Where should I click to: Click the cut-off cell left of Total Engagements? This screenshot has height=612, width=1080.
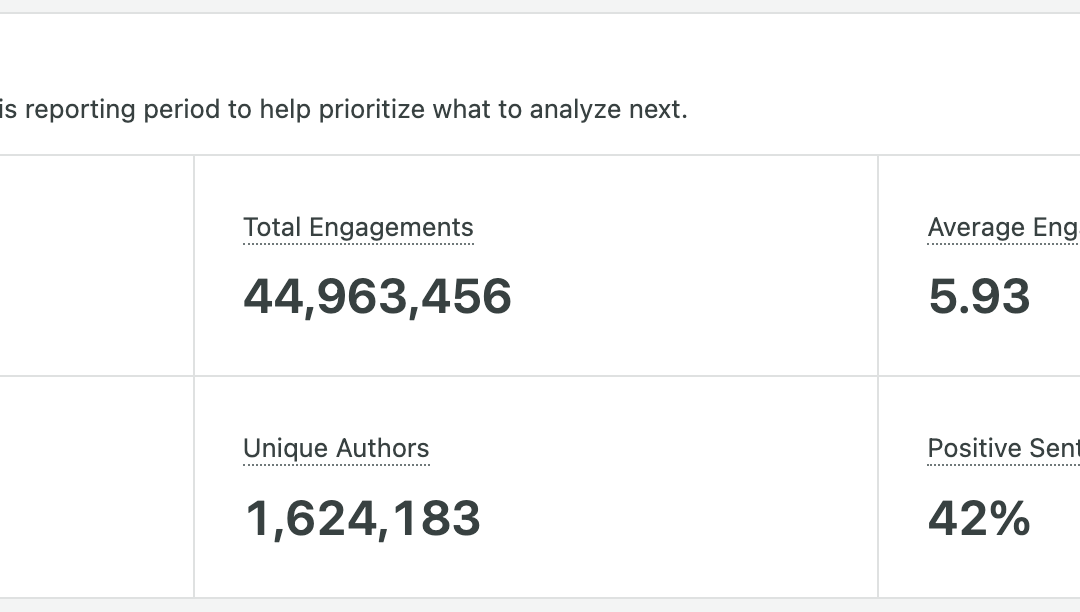tap(96, 266)
